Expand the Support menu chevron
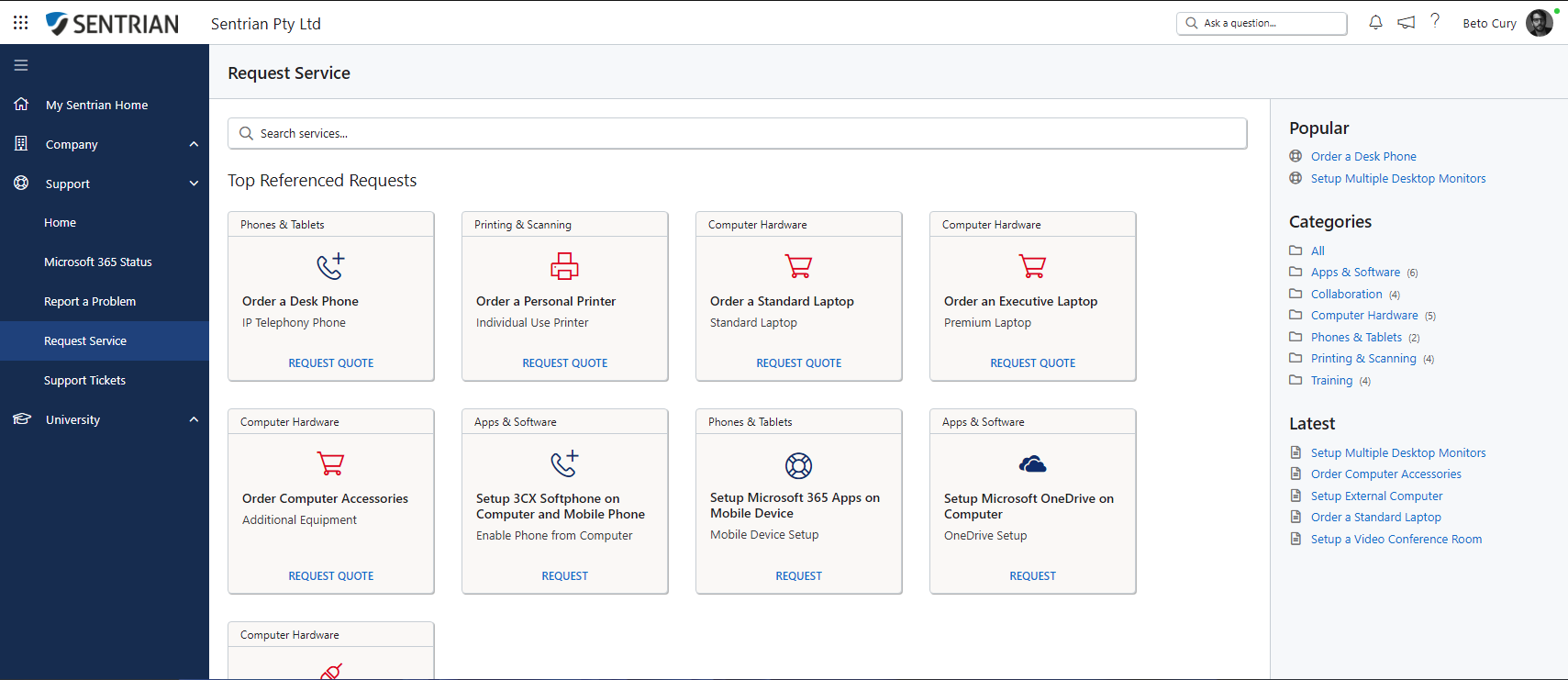Screen dimensions: 1568x680 point(194,184)
